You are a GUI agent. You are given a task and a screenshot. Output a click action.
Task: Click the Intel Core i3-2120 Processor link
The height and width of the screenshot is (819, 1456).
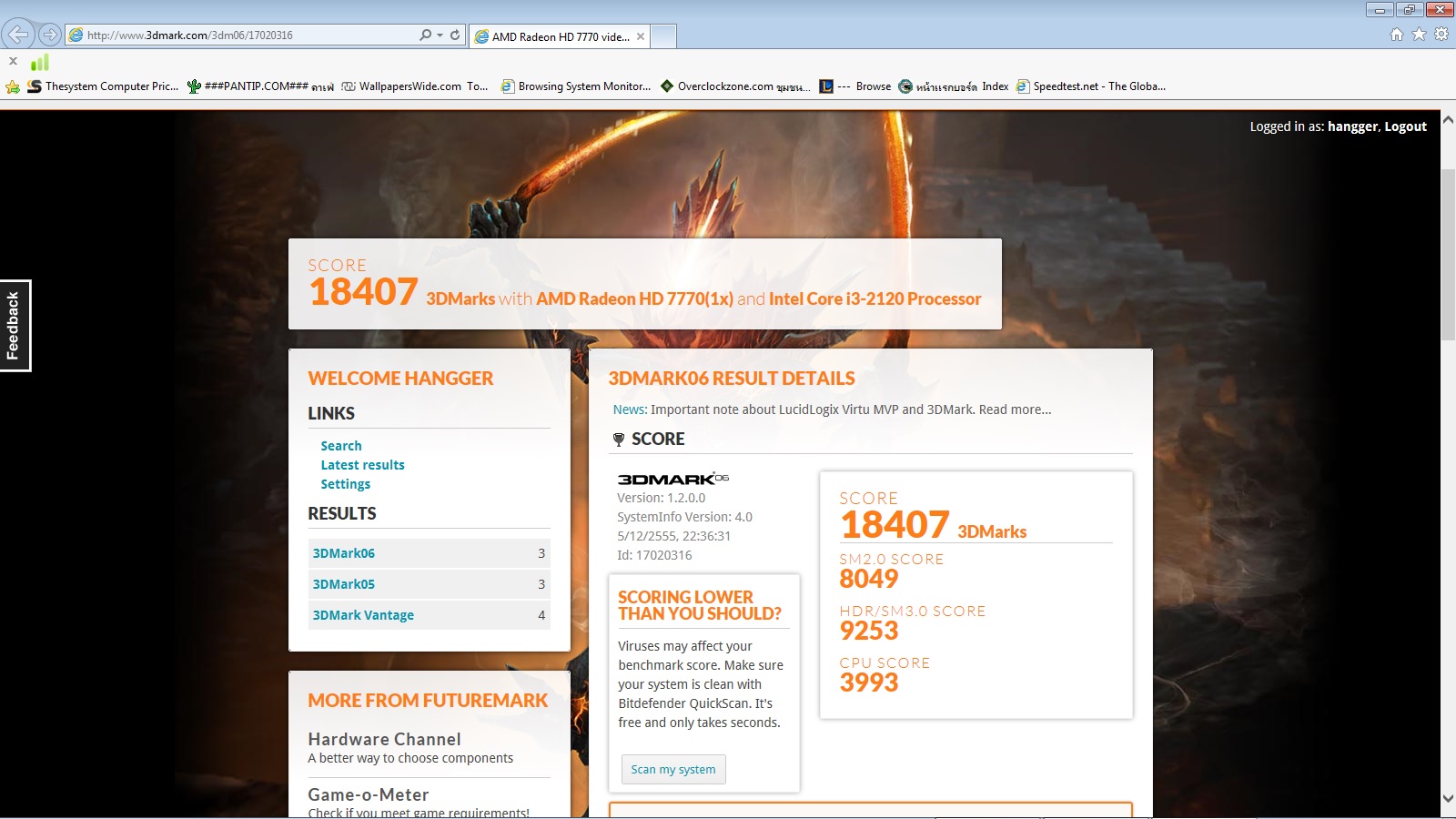(875, 298)
